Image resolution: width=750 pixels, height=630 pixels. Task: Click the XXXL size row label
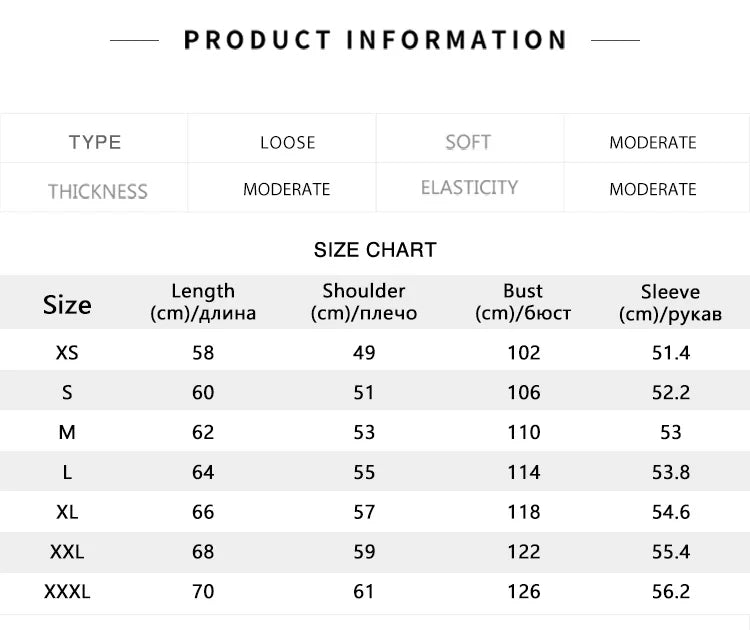[67, 592]
